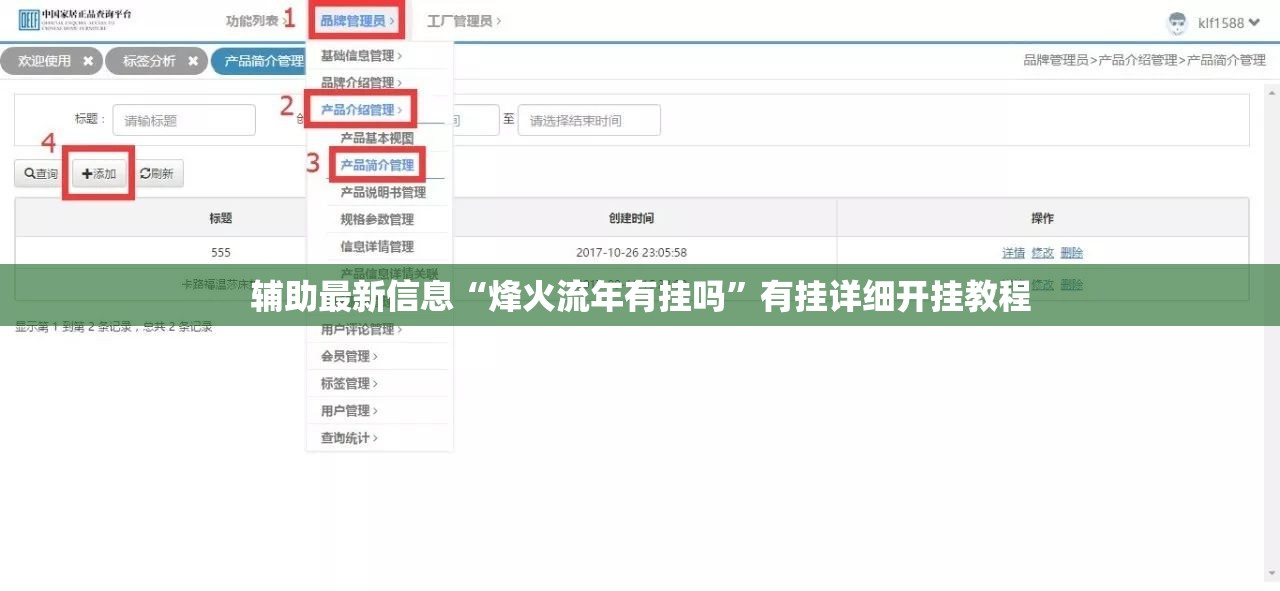Open 详情 link for row 555
The height and width of the screenshot is (591, 1280).
point(1013,252)
